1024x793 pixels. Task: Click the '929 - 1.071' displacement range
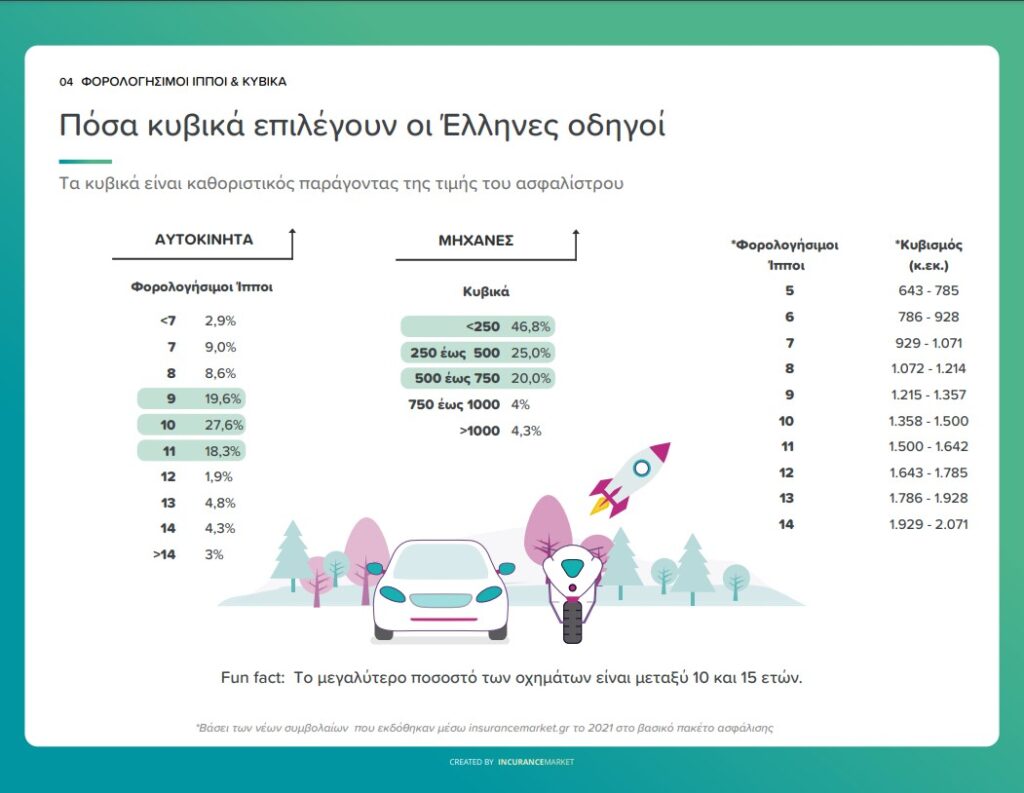(x=928, y=343)
